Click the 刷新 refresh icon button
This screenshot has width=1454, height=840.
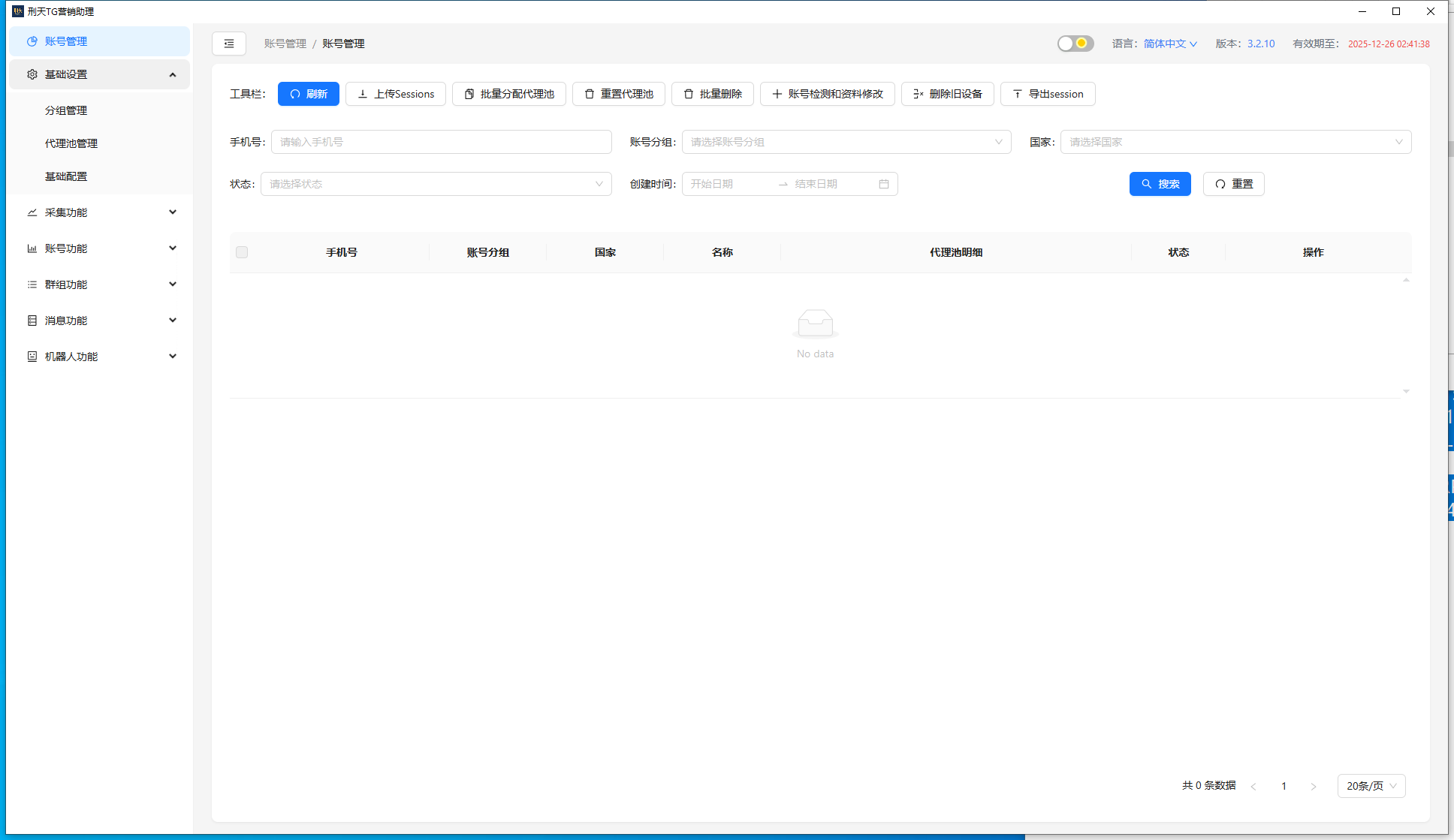pos(308,94)
